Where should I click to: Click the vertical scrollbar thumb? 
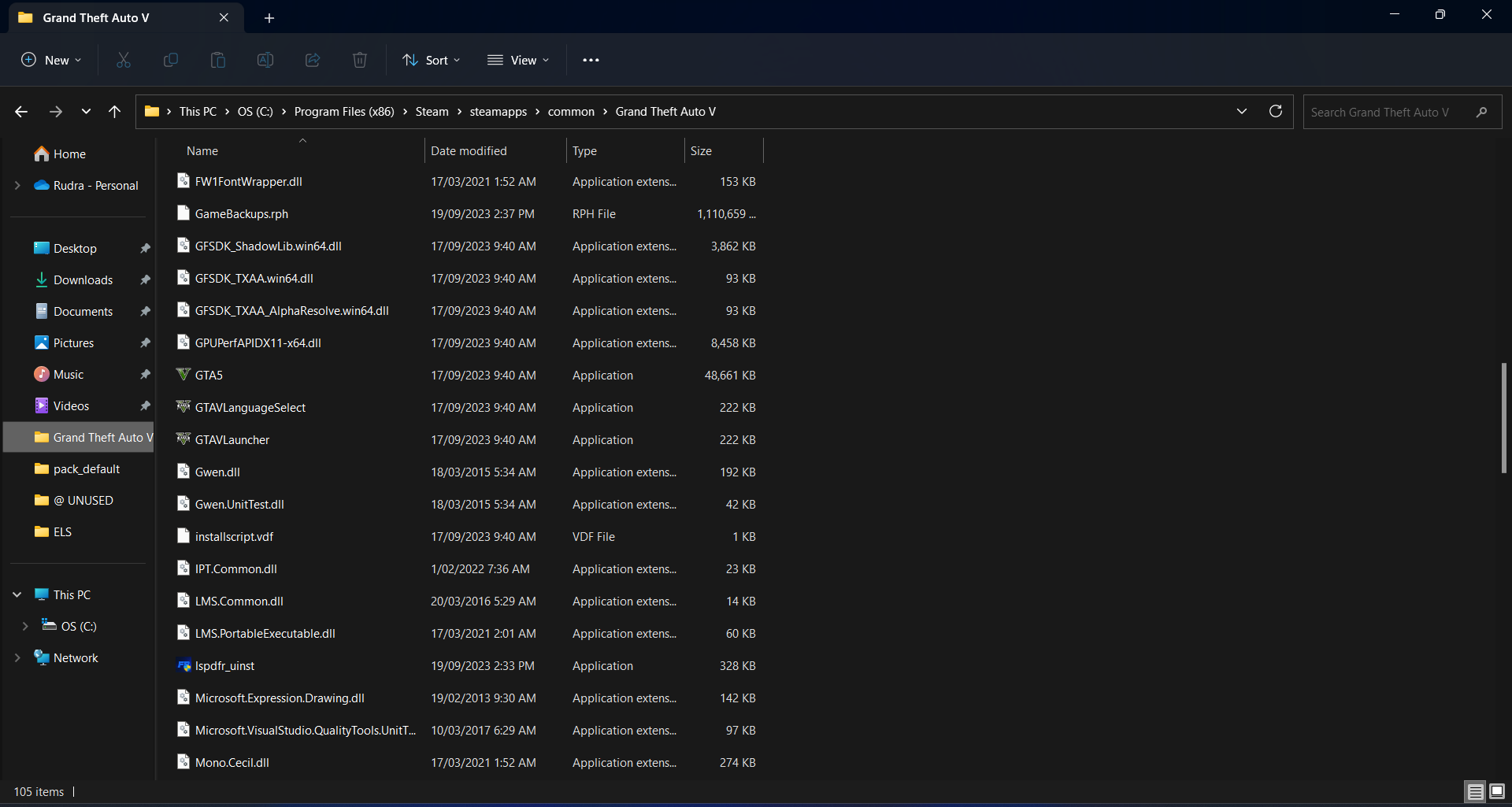[x=1503, y=417]
